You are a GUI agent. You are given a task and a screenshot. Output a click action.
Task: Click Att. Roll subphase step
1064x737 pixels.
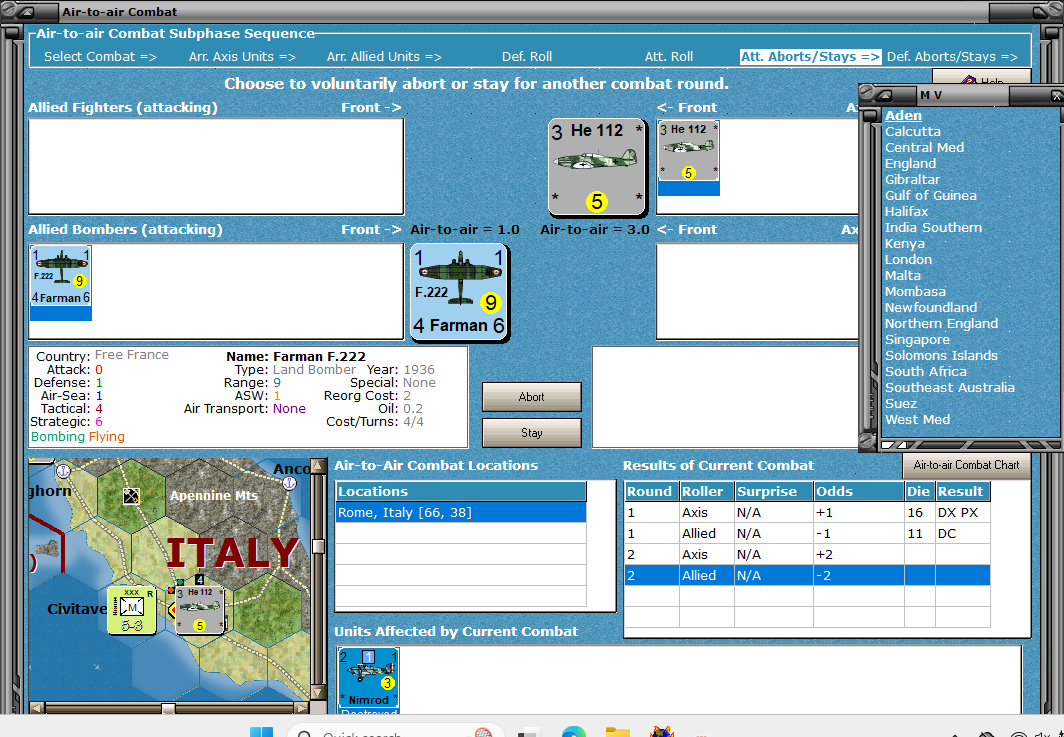tap(668, 57)
